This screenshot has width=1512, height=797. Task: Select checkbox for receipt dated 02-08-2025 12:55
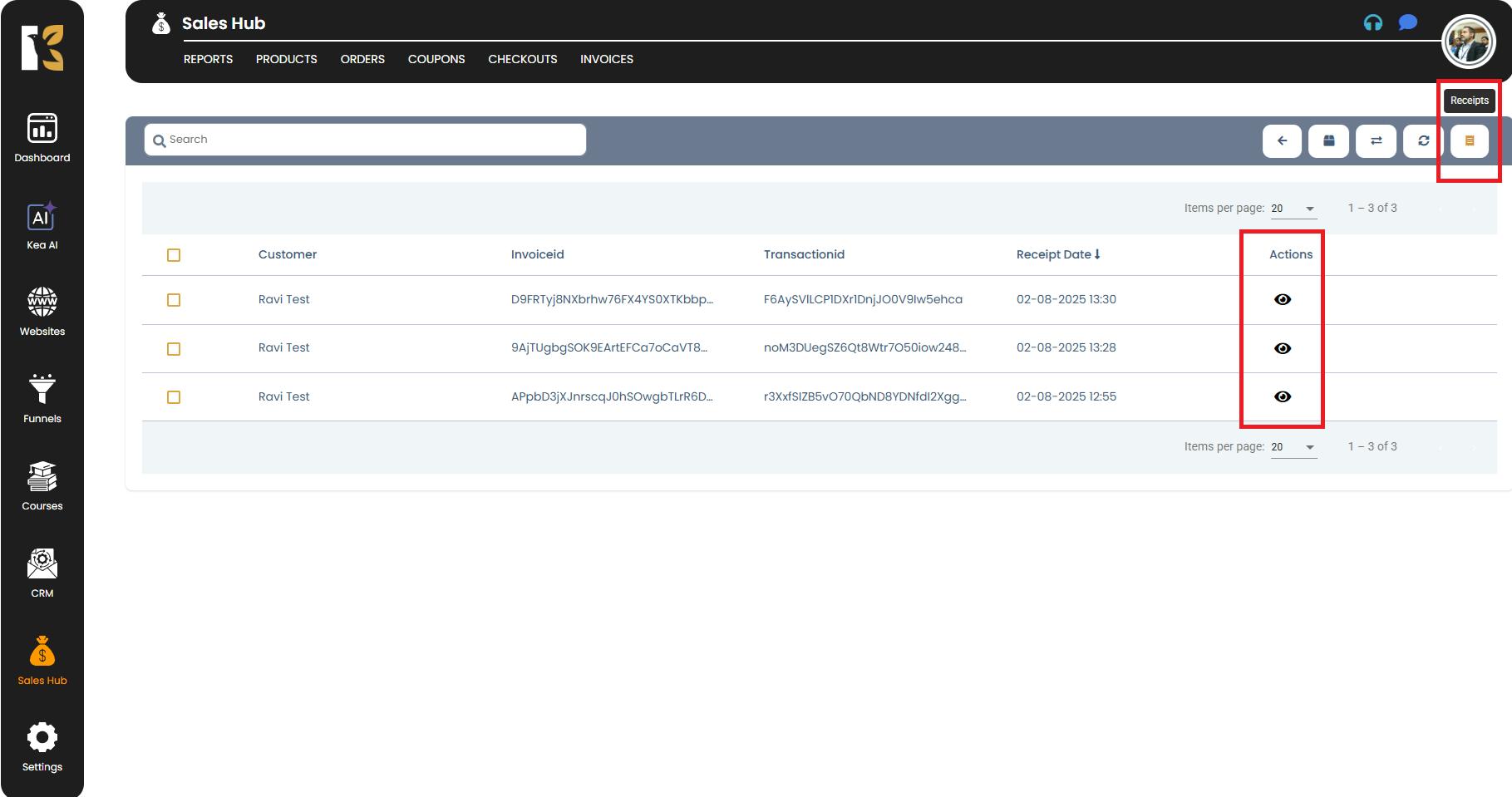[x=174, y=397]
